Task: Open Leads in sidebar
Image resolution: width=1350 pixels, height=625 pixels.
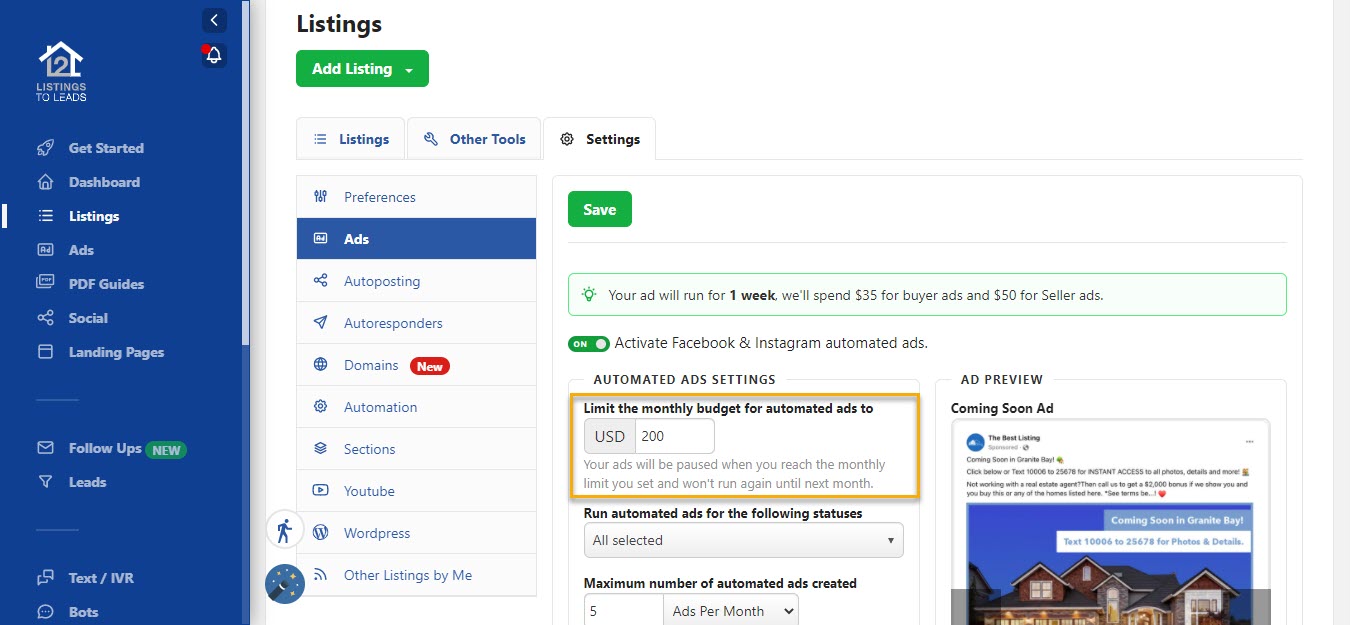Action: pyautogui.click(x=87, y=482)
